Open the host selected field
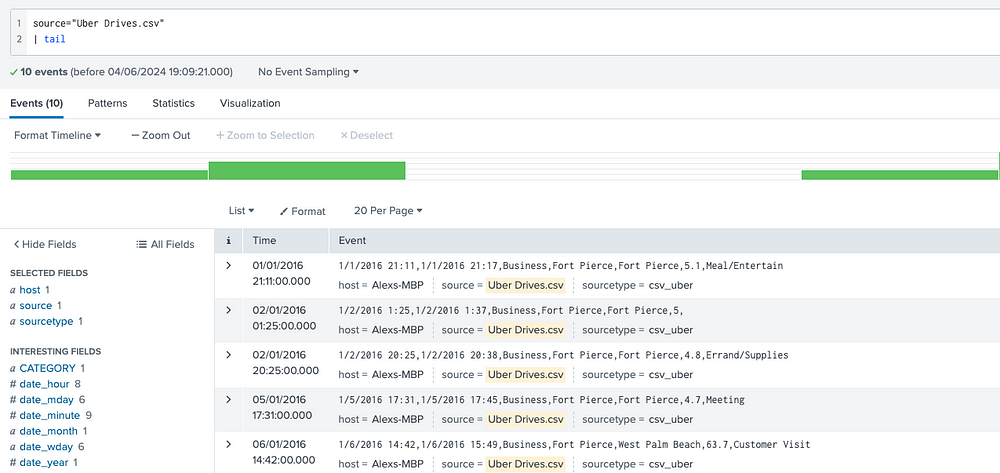This screenshot has width=1000, height=473. click(x=30, y=290)
